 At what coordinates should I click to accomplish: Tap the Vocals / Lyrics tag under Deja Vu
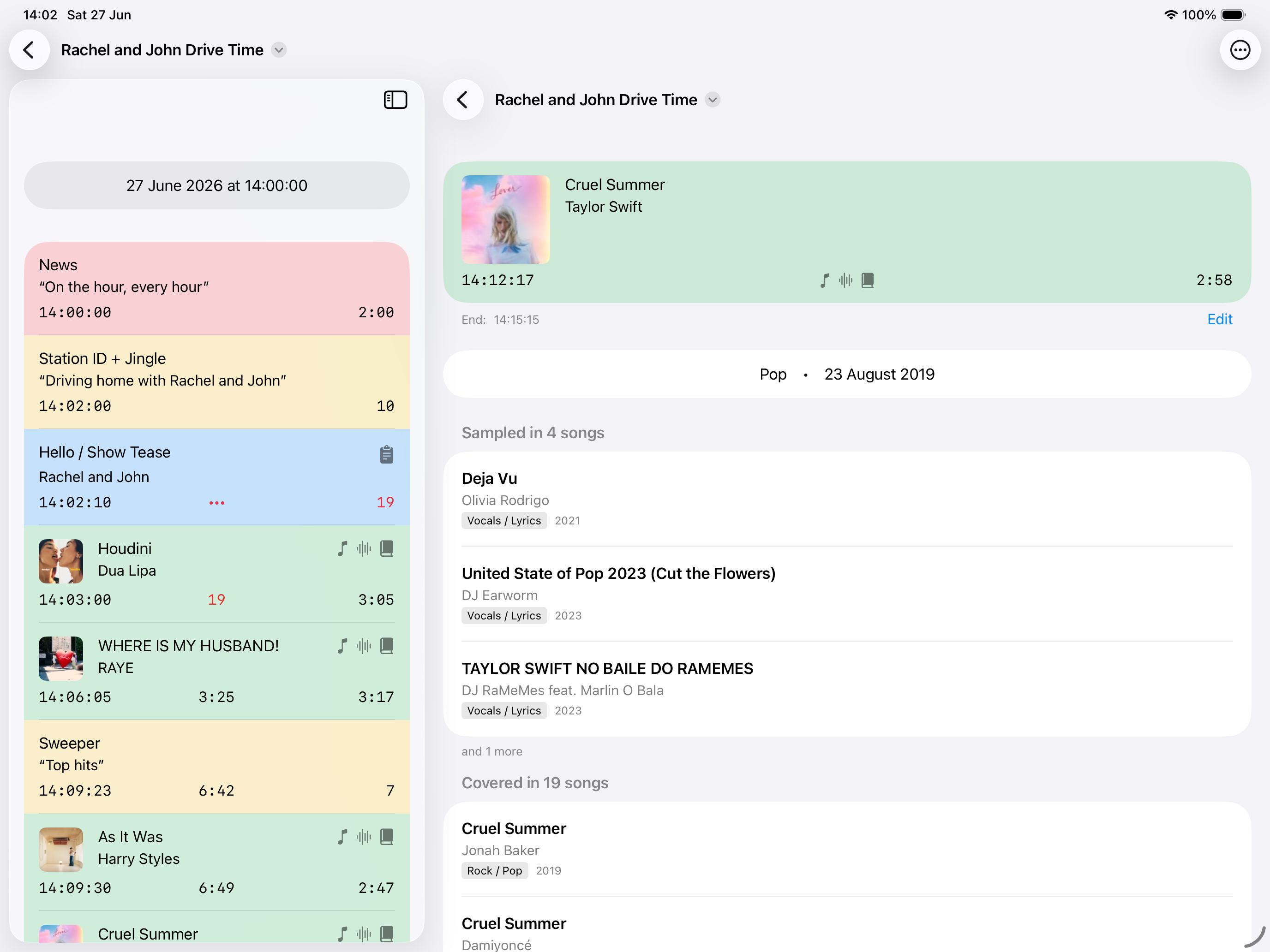point(504,521)
